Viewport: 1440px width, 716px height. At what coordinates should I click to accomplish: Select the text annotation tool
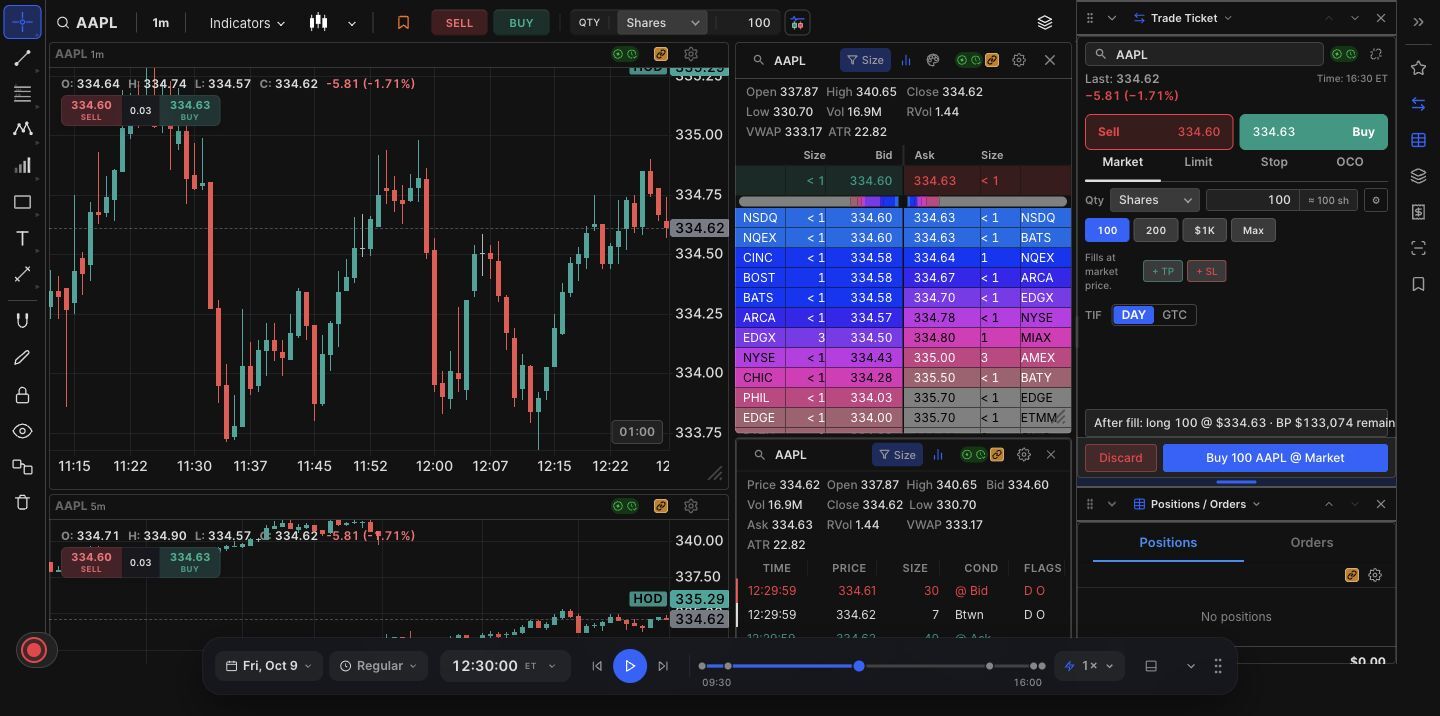tap(22, 239)
